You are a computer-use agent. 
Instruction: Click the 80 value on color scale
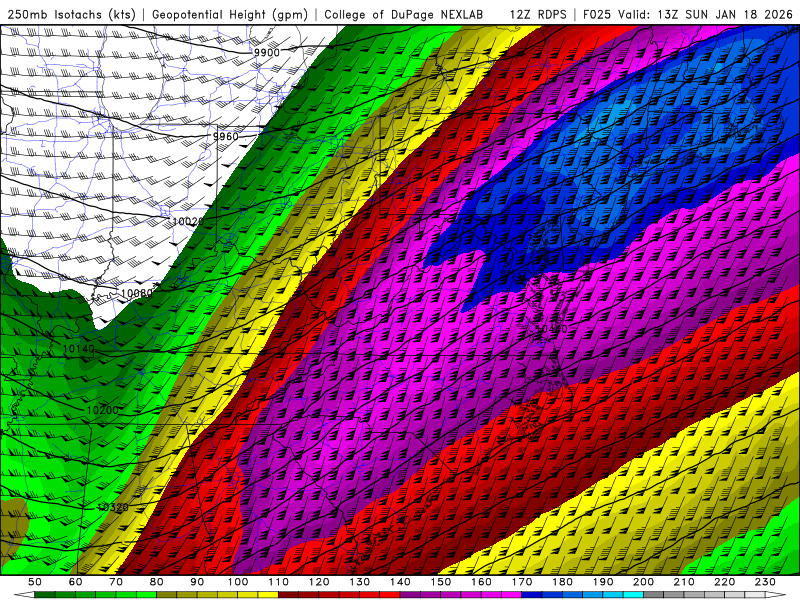click(157, 582)
